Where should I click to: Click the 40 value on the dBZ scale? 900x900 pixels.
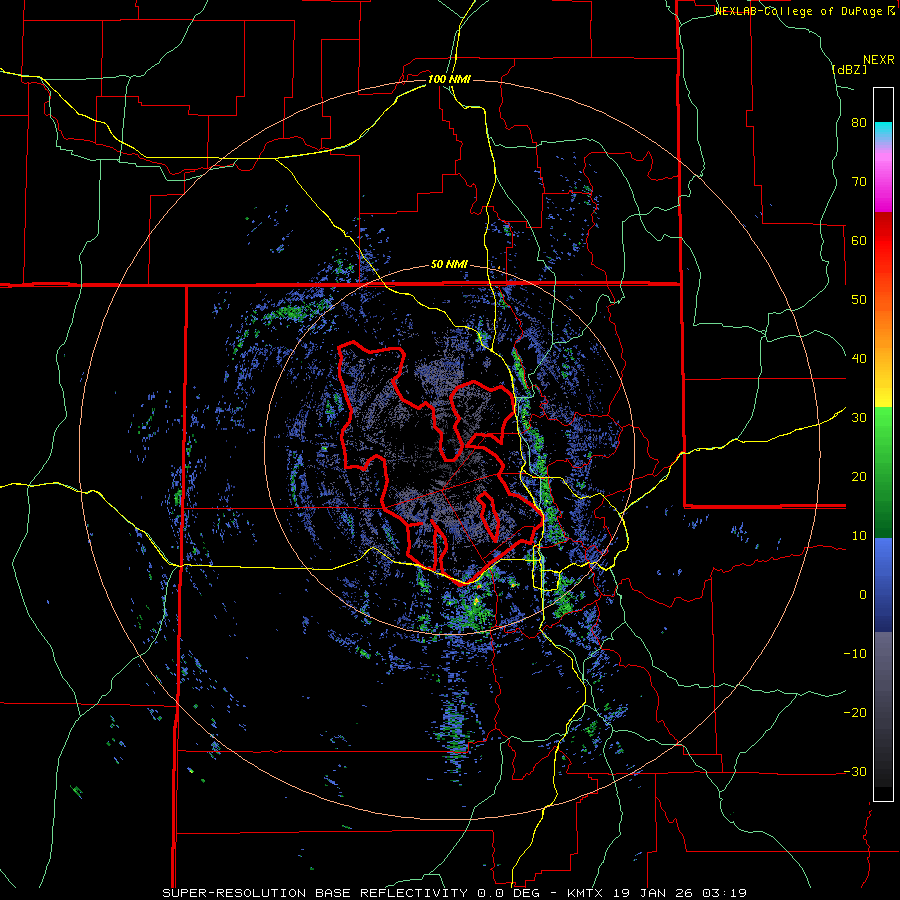[859, 359]
